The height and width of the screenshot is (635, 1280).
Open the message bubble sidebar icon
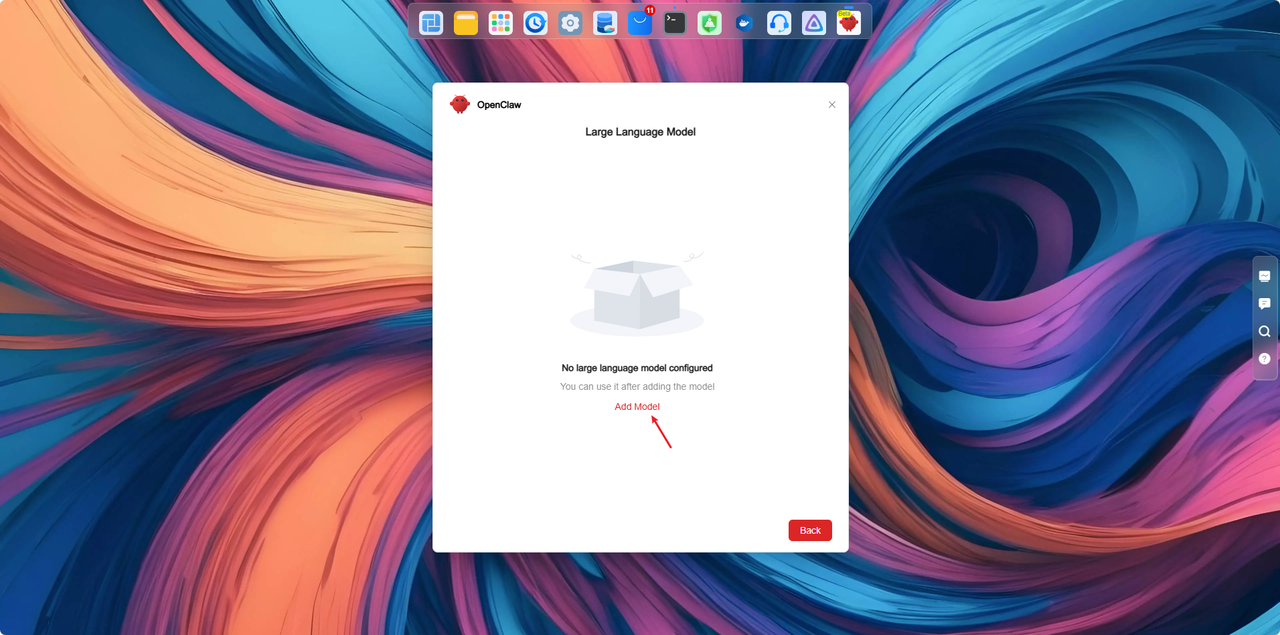tap(1265, 304)
